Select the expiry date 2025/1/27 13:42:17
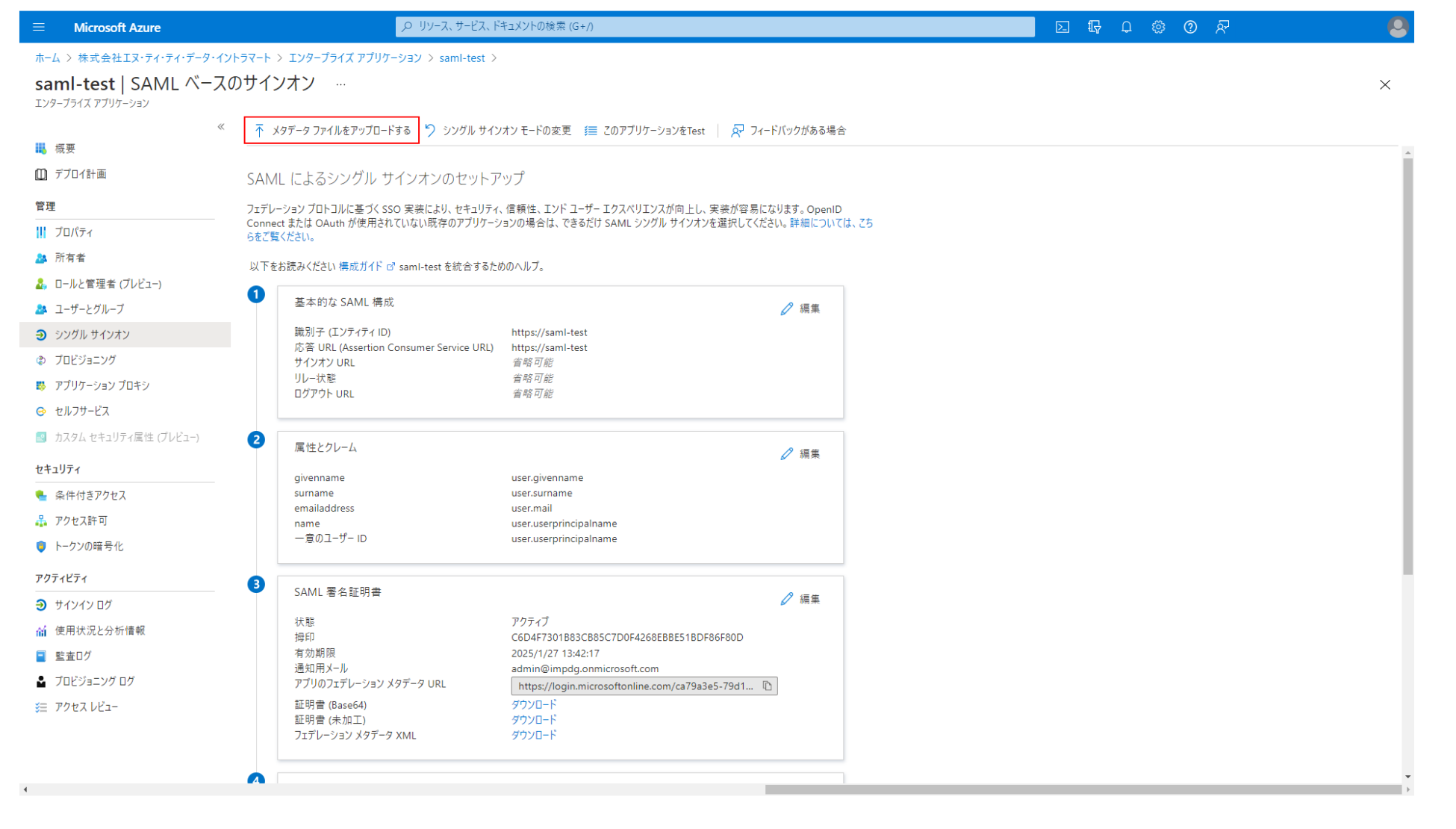Viewport: 1456px width, 829px height. [x=555, y=653]
